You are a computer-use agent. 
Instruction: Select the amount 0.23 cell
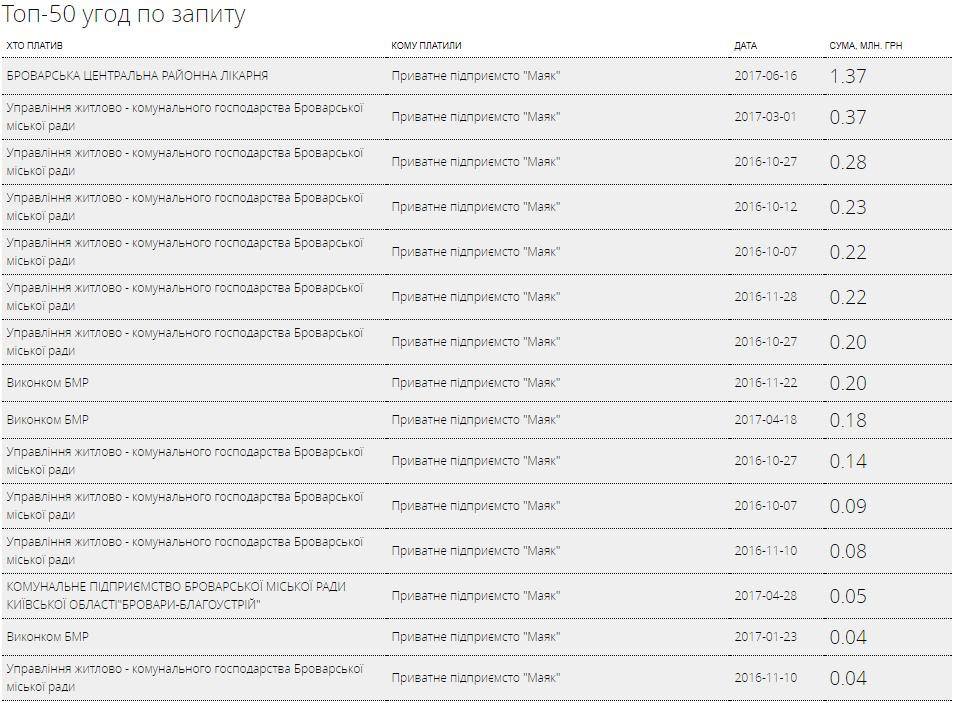point(848,207)
